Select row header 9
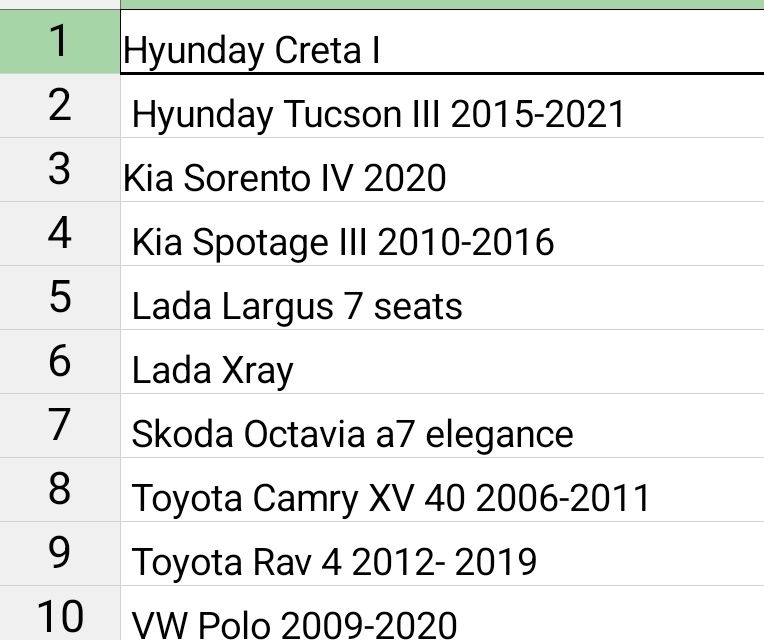This screenshot has height=640, width=764. click(x=60, y=553)
